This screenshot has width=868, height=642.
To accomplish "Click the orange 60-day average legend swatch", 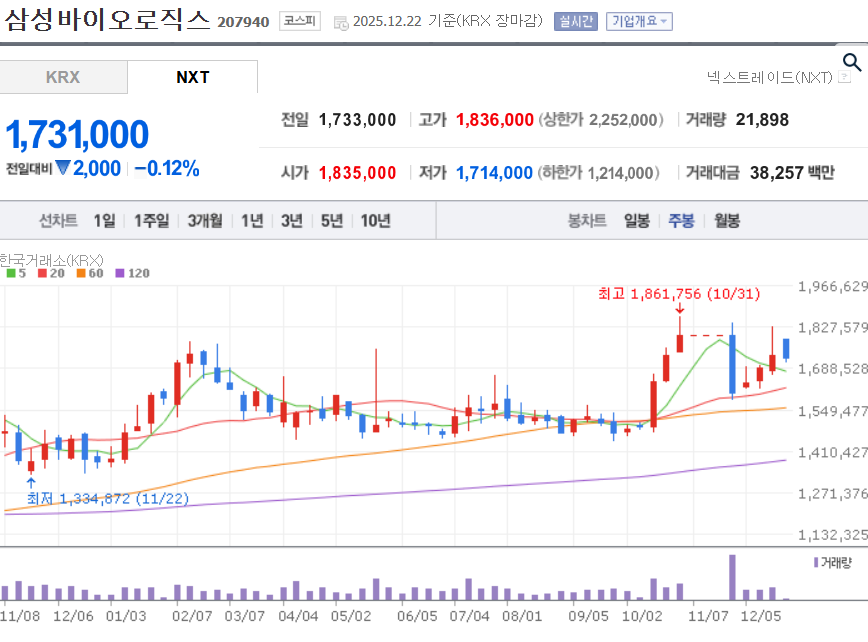I will [81, 273].
